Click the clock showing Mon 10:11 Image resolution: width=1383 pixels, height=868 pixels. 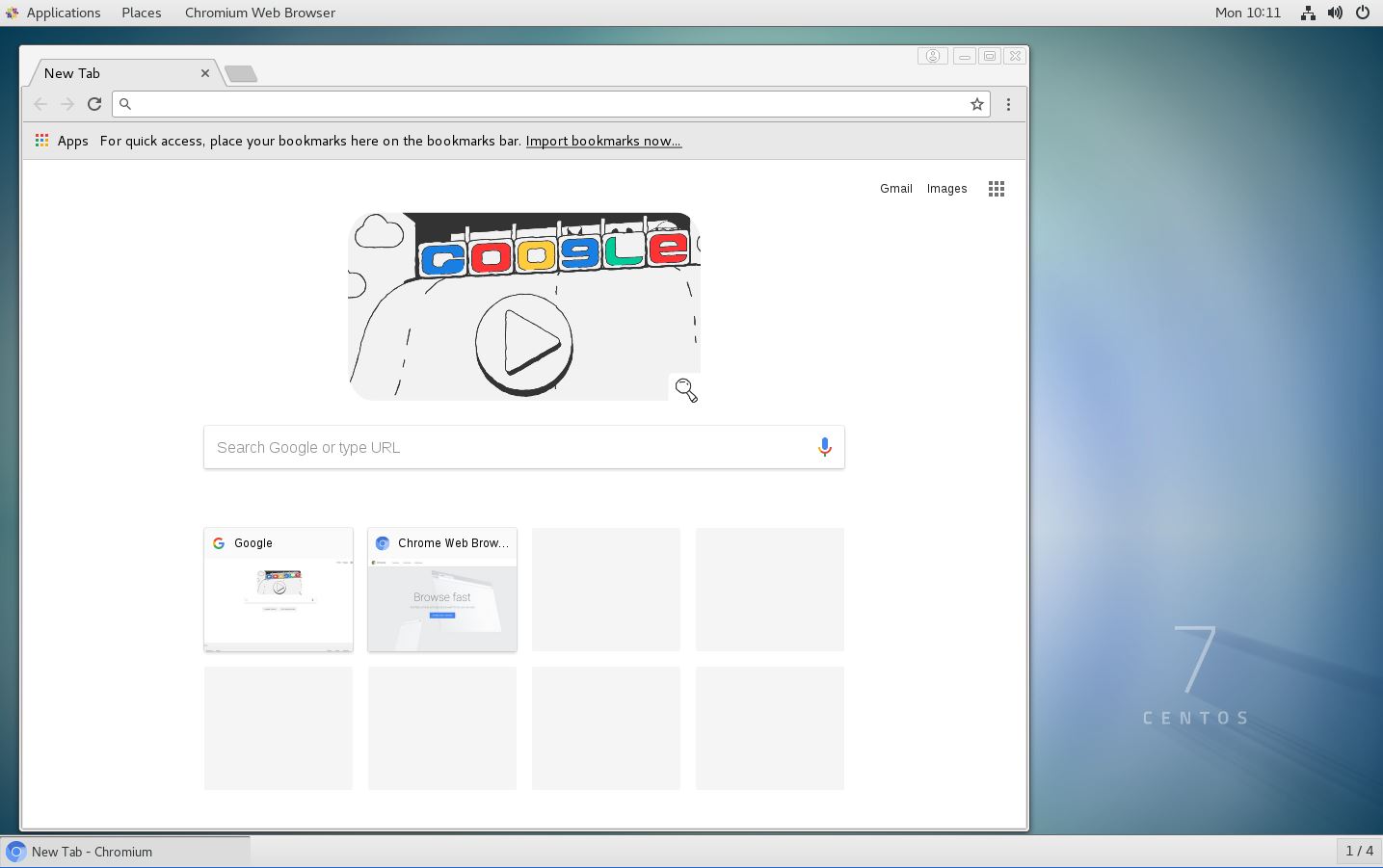pyautogui.click(x=1248, y=13)
